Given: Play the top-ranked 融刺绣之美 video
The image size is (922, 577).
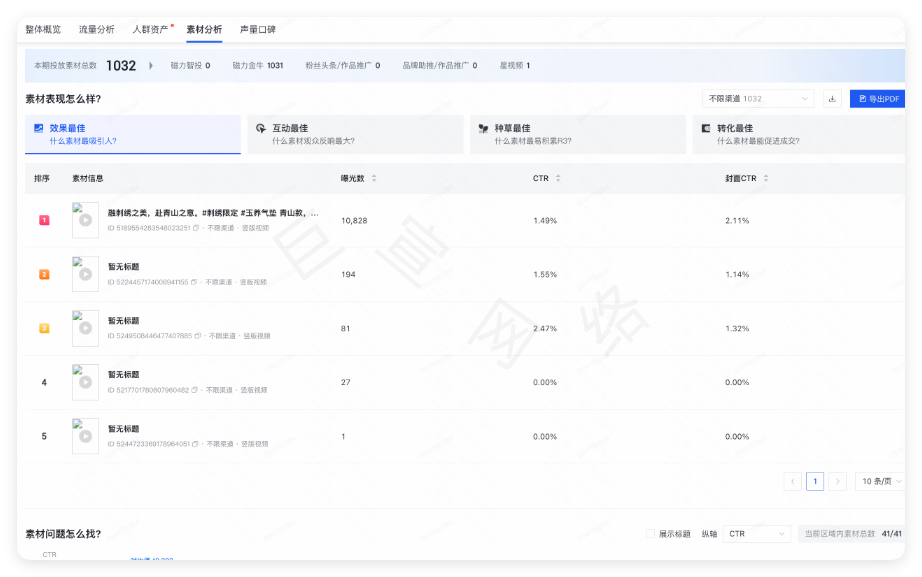Looking at the screenshot, I should tap(84, 219).
